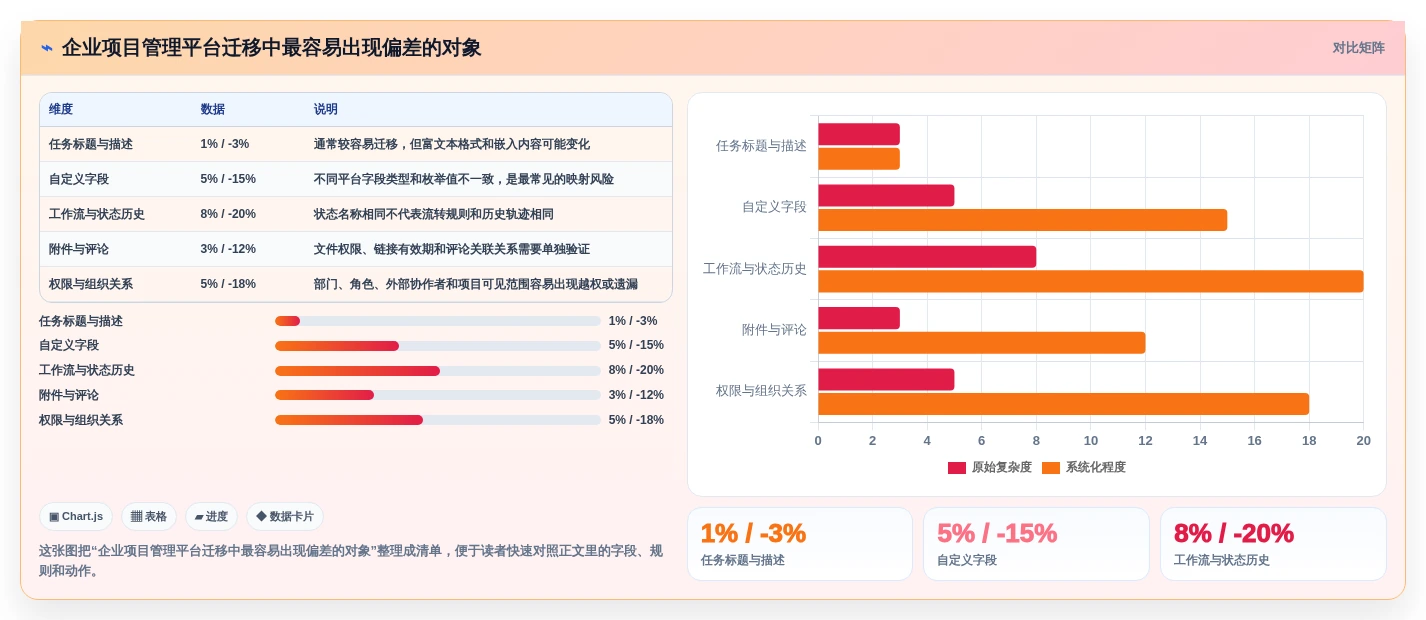1426x620 pixels.
Task: Click red chart bar for 工作流与状态历史
Action: pyautogui.click(x=927, y=257)
